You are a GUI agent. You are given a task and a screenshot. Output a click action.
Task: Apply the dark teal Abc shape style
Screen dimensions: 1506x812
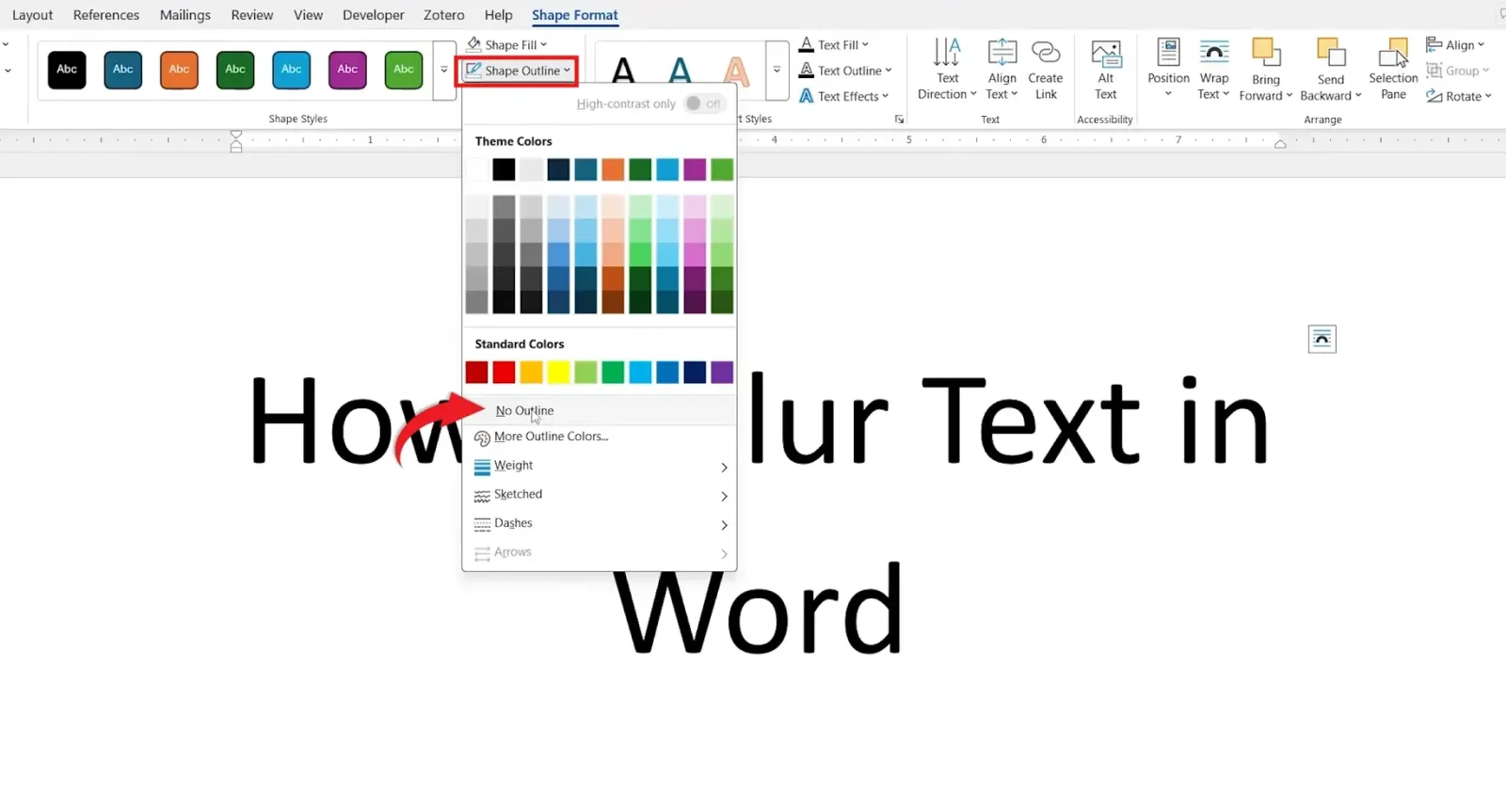tap(123, 70)
